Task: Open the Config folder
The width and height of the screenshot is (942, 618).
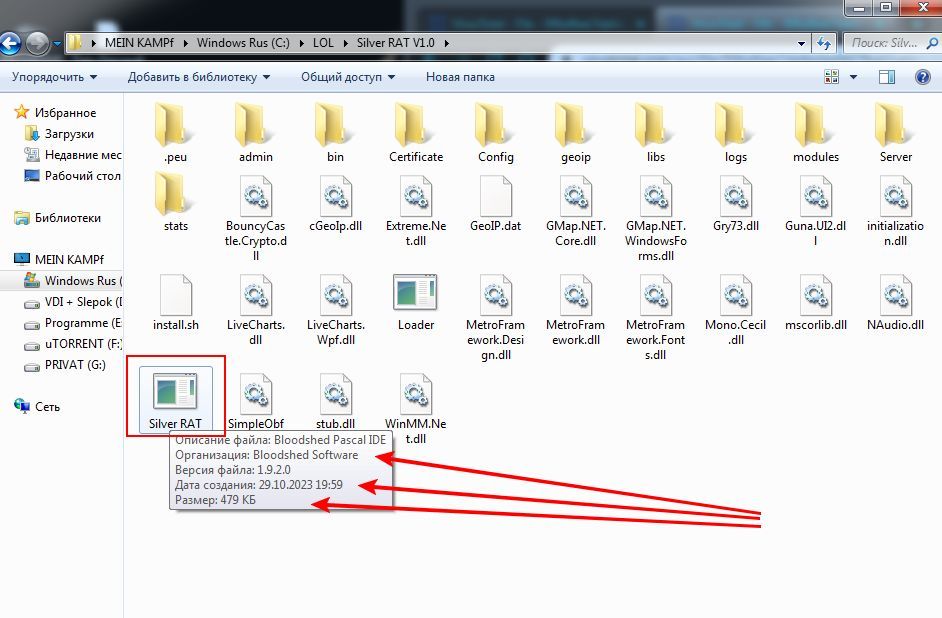Action: (496, 133)
